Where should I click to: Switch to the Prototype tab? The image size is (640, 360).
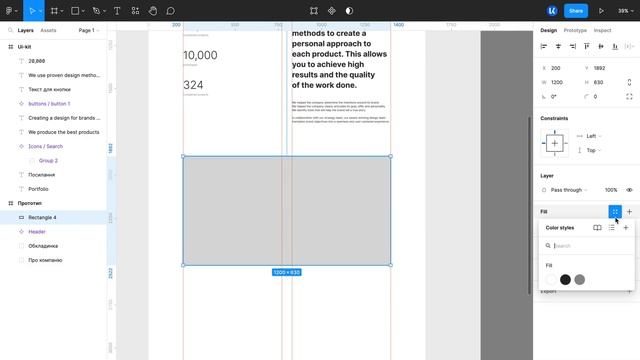(x=575, y=30)
